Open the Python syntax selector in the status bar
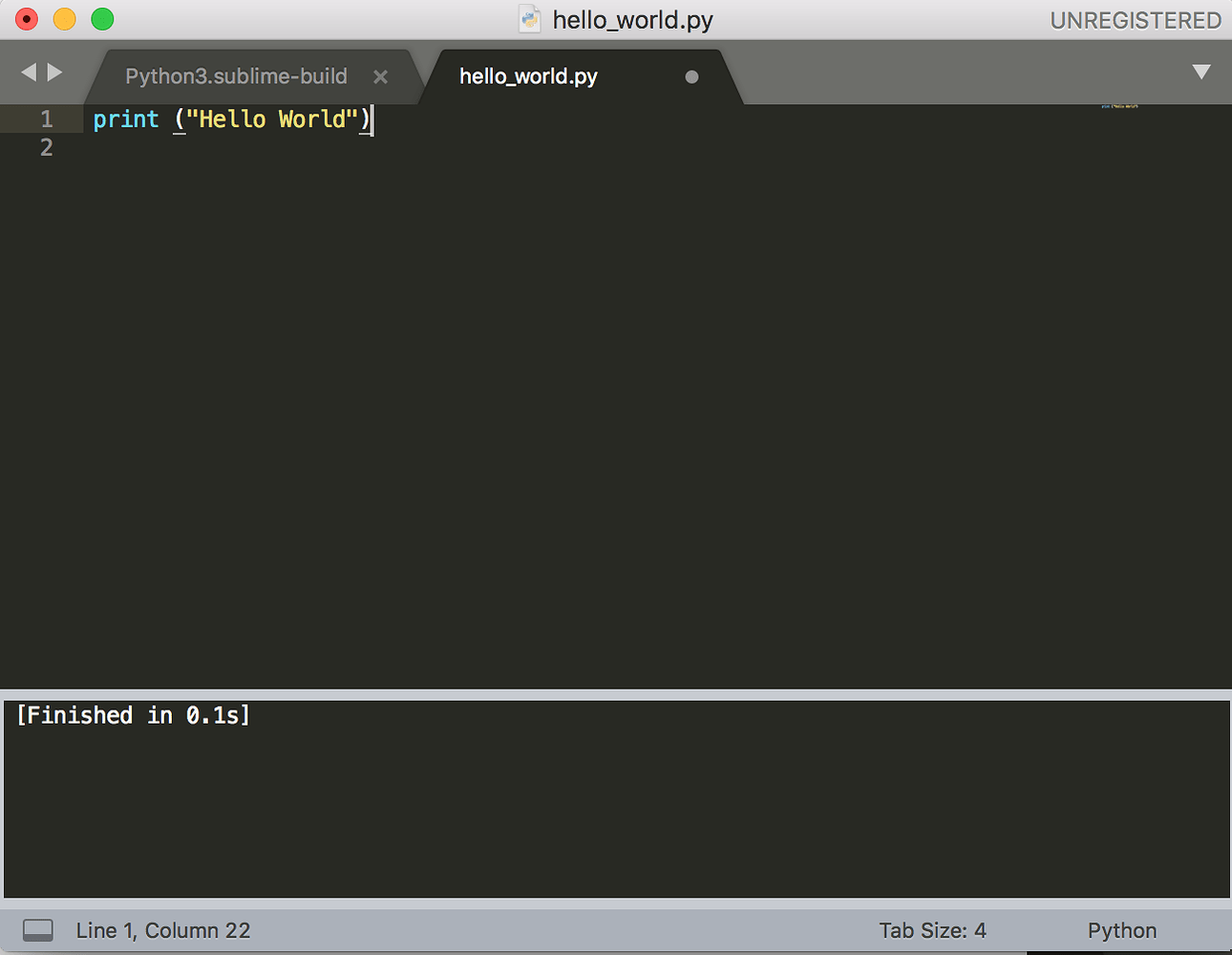The width and height of the screenshot is (1232, 955). click(x=1121, y=930)
